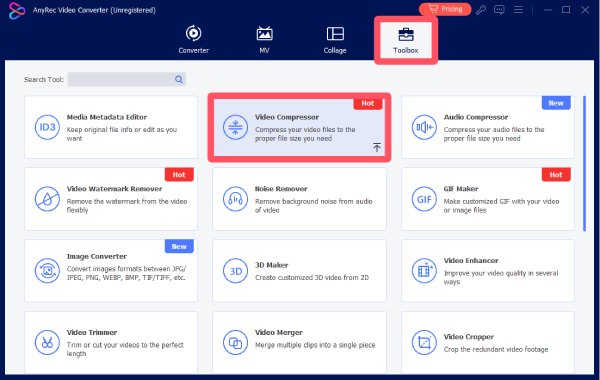Open the feedback chat icon
The width and height of the screenshot is (600, 380).
click(499, 10)
